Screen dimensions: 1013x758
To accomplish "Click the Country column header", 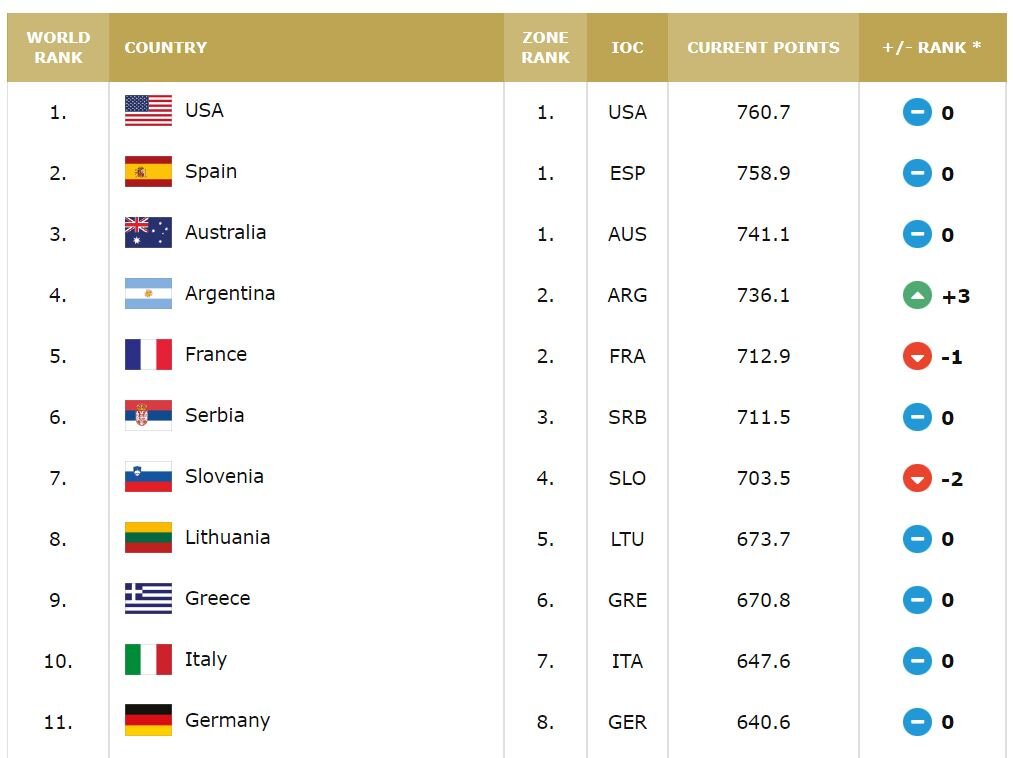I will (x=166, y=48).
